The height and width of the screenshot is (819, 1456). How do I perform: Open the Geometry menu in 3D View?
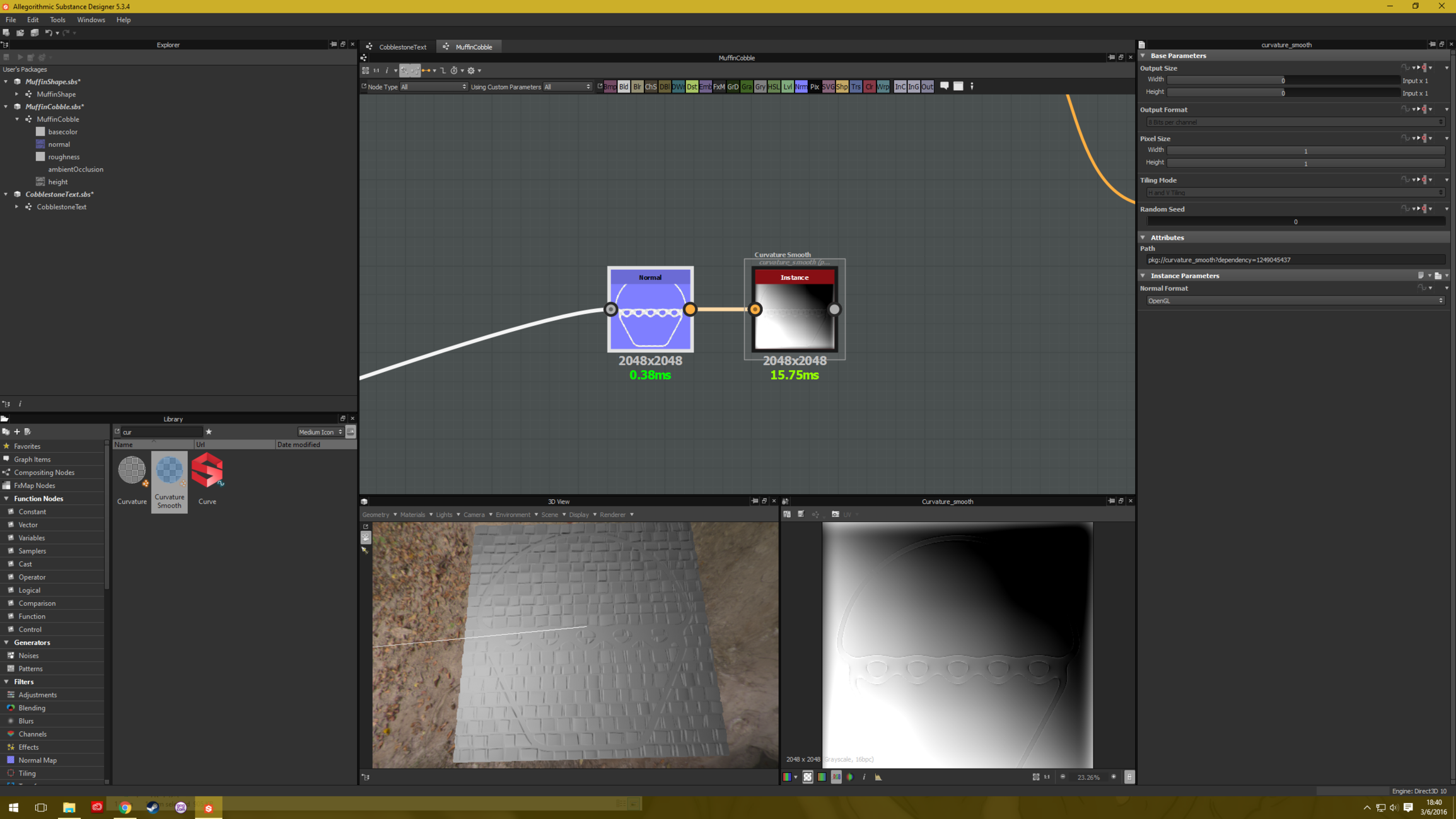pyautogui.click(x=376, y=514)
